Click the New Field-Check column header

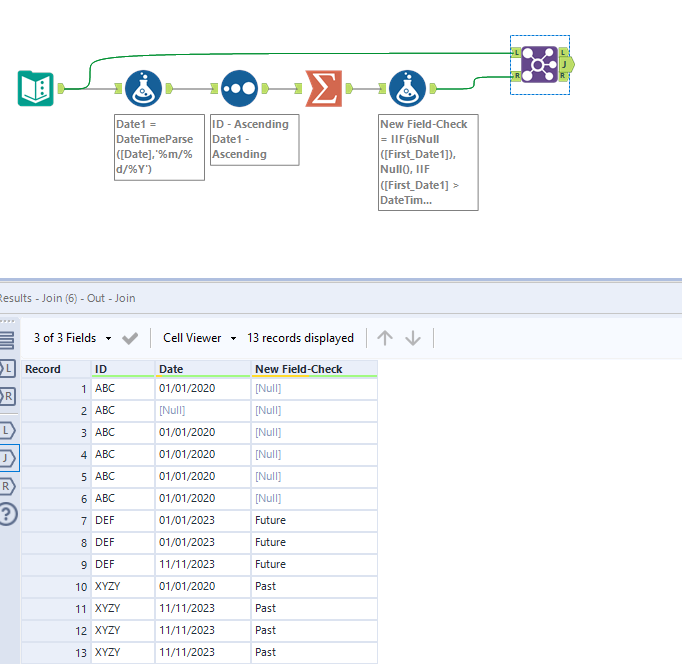tap(314, 369)
